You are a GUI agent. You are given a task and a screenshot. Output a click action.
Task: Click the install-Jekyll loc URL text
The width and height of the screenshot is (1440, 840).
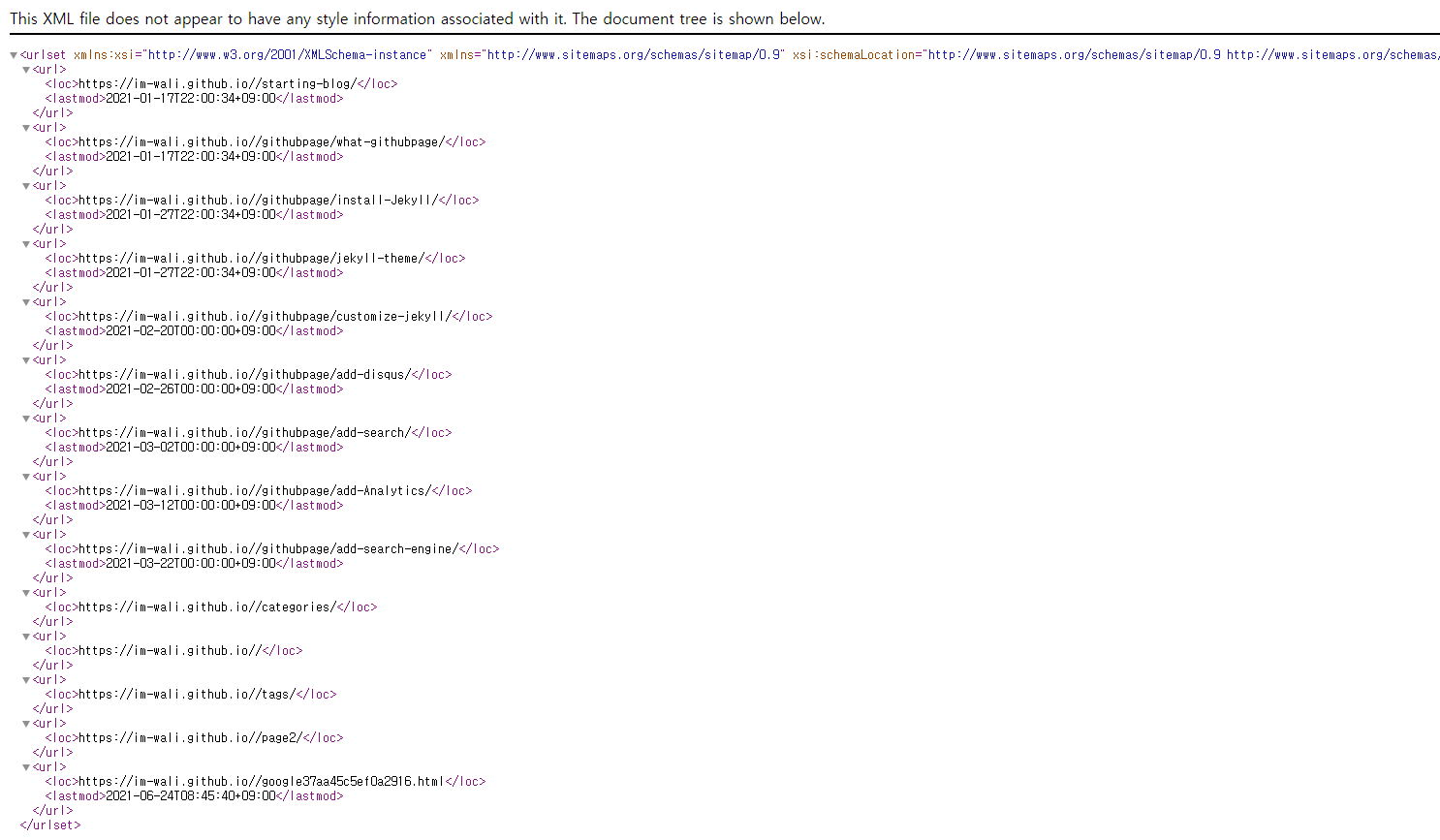pyautogui.click(x=258, y=201)
